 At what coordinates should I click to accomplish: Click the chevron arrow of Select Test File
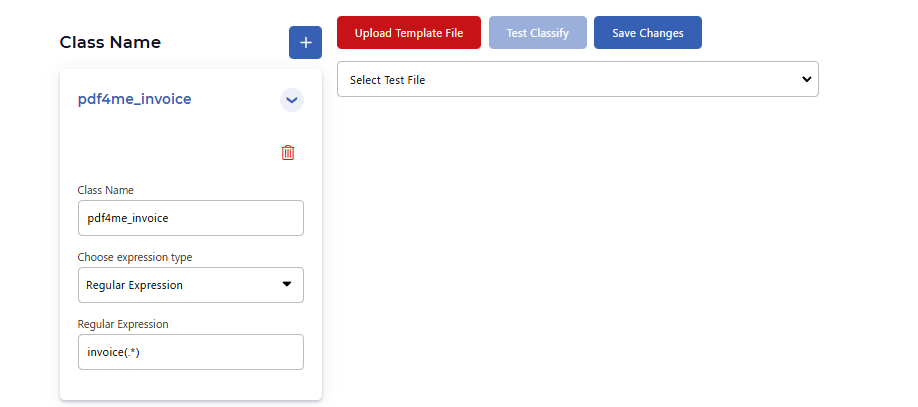coord(806,79)
